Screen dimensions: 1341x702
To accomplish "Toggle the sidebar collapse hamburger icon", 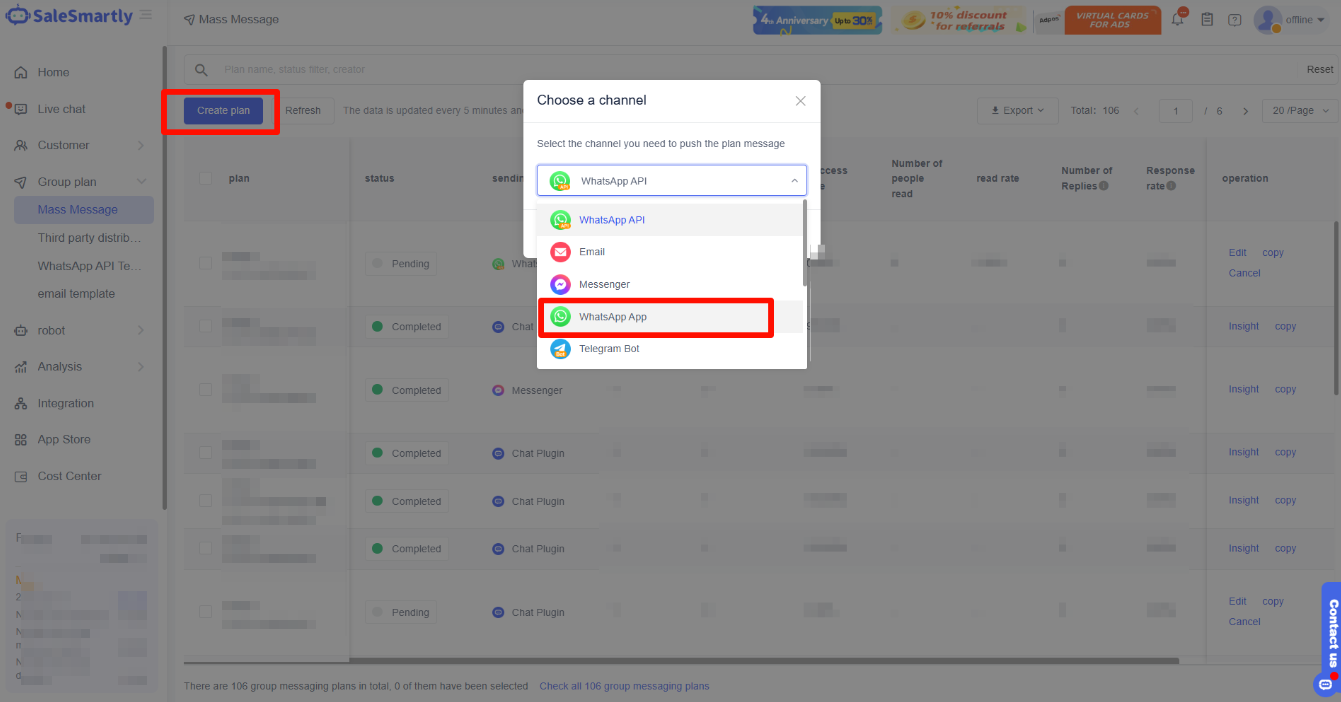I will pos(146,15).
